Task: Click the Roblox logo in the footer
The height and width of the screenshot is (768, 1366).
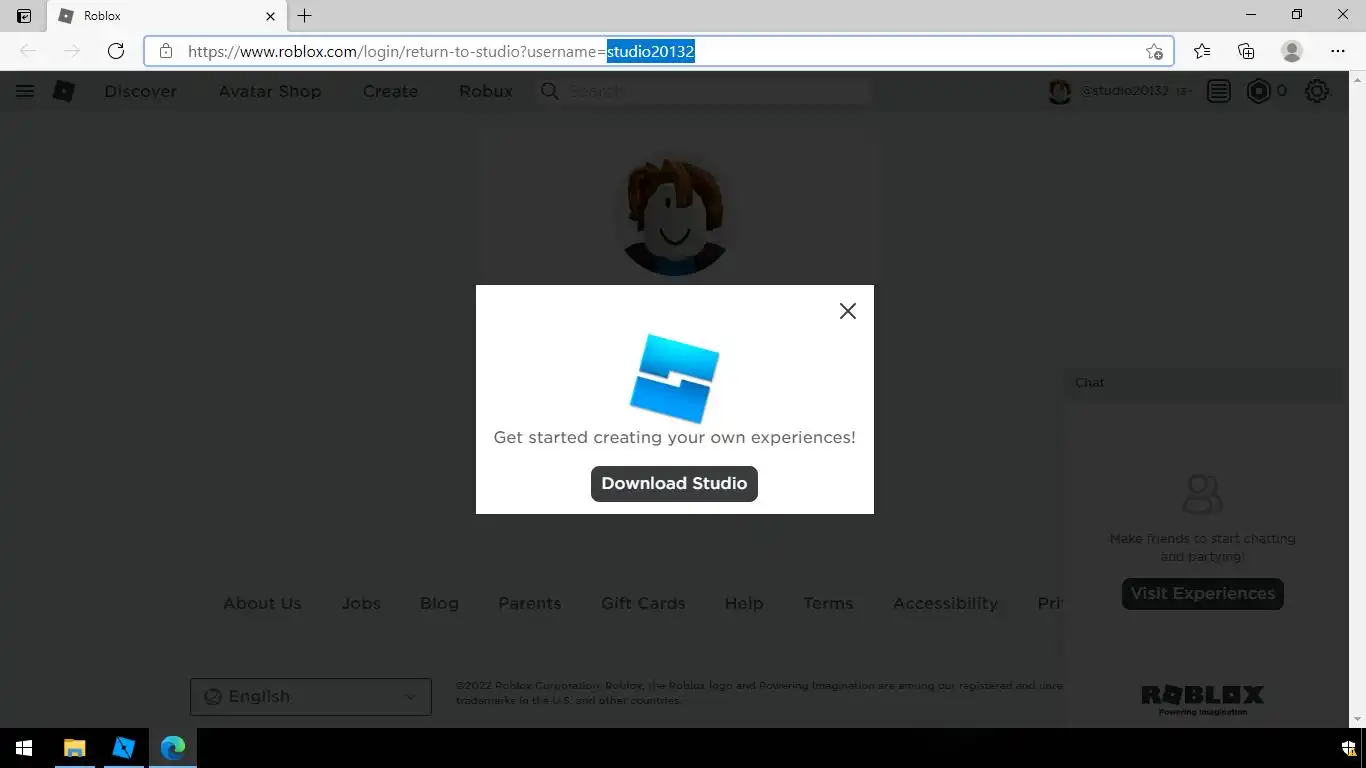Action: 1202,699
